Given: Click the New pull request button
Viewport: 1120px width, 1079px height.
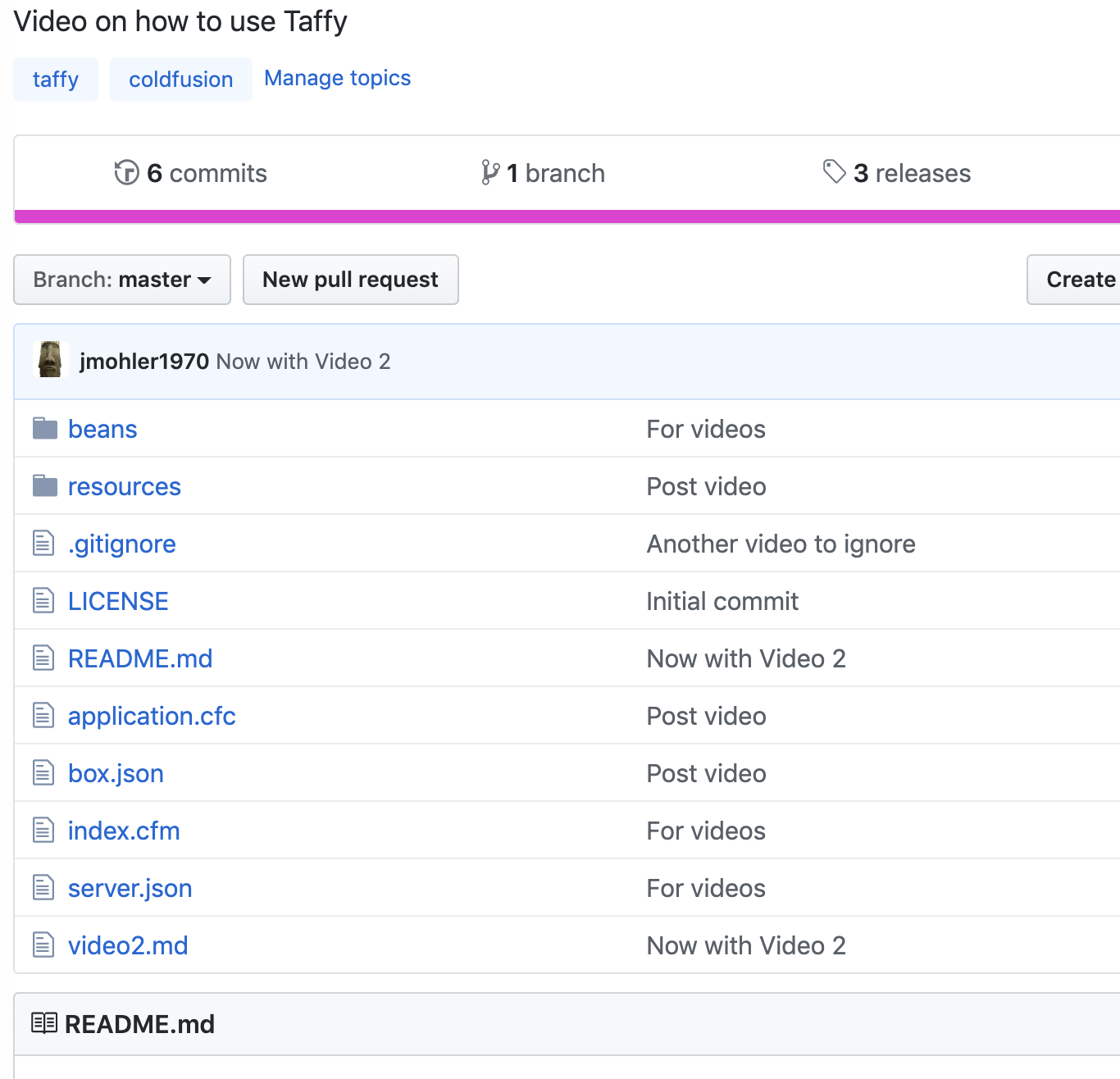Looking at the screenshot, I should [x=351, y=280].
